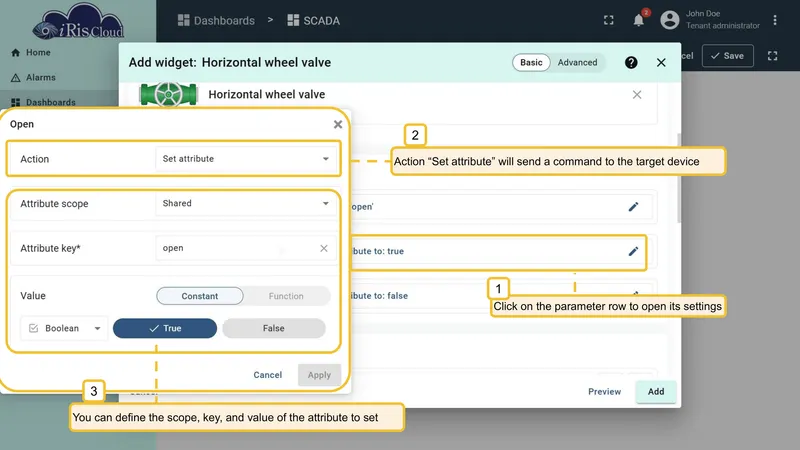Screen dimensions: 800x450
Task: Cancel the Open popup
Action: coord(267,375)
